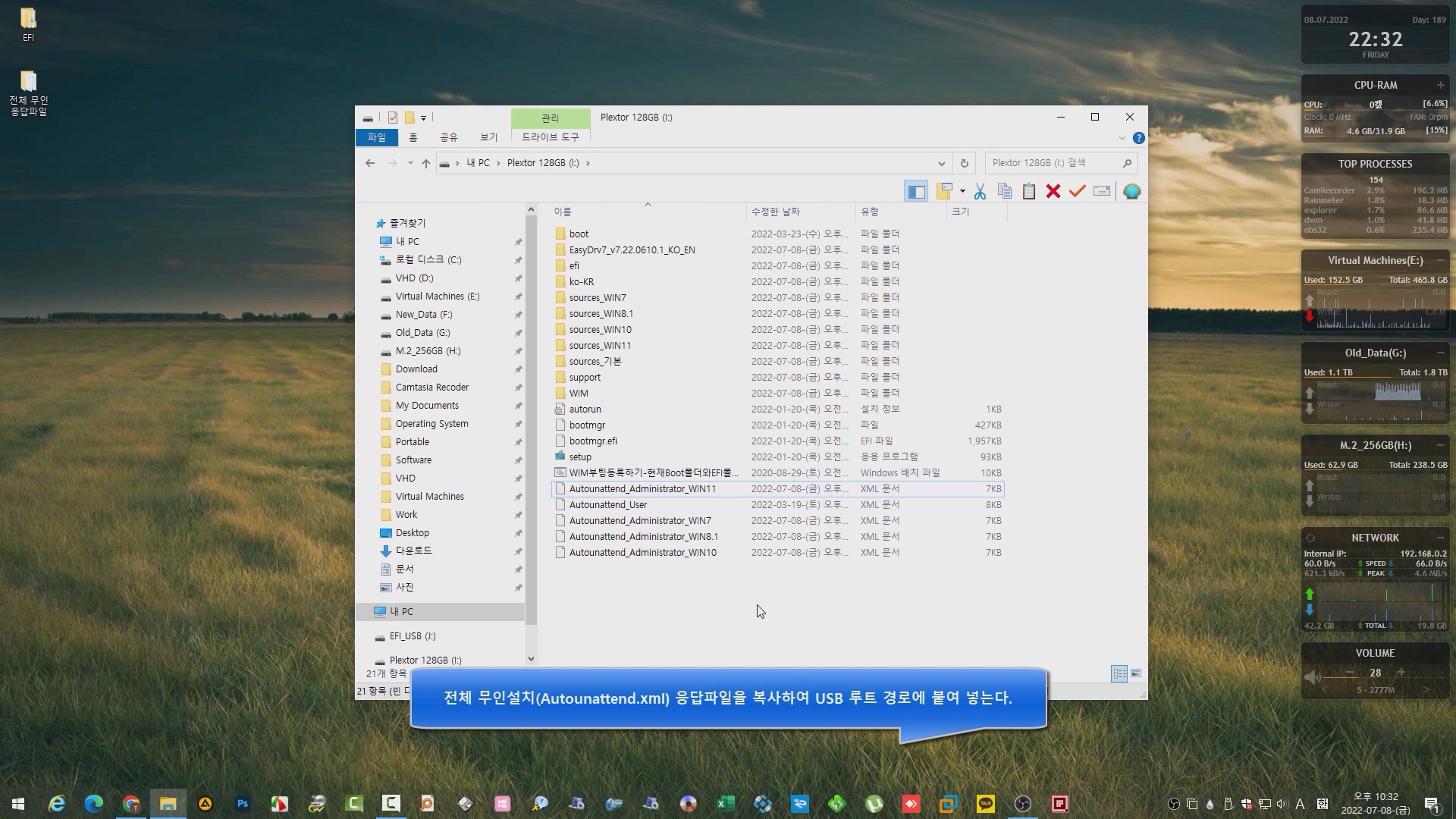
Task: Click the Paste clipboard icon
Action: point(1029,192)
